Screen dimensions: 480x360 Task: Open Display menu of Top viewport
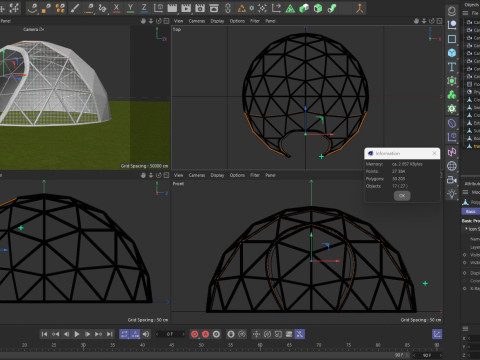[x=217, y=21]
